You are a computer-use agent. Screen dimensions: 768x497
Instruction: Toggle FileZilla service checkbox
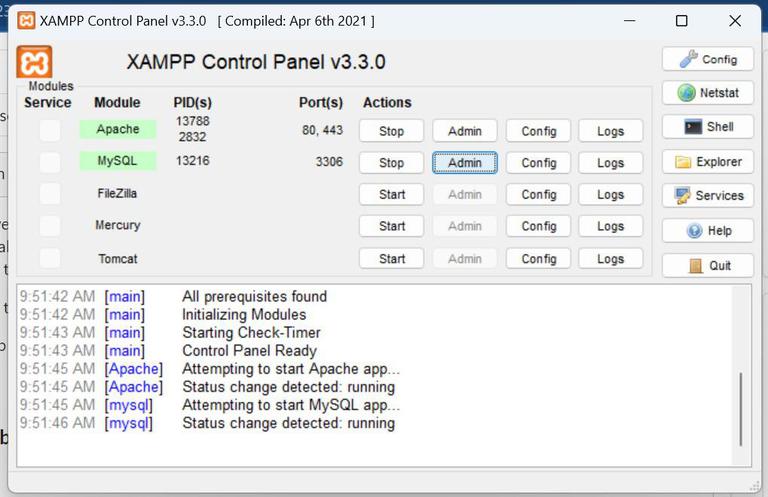49,194
